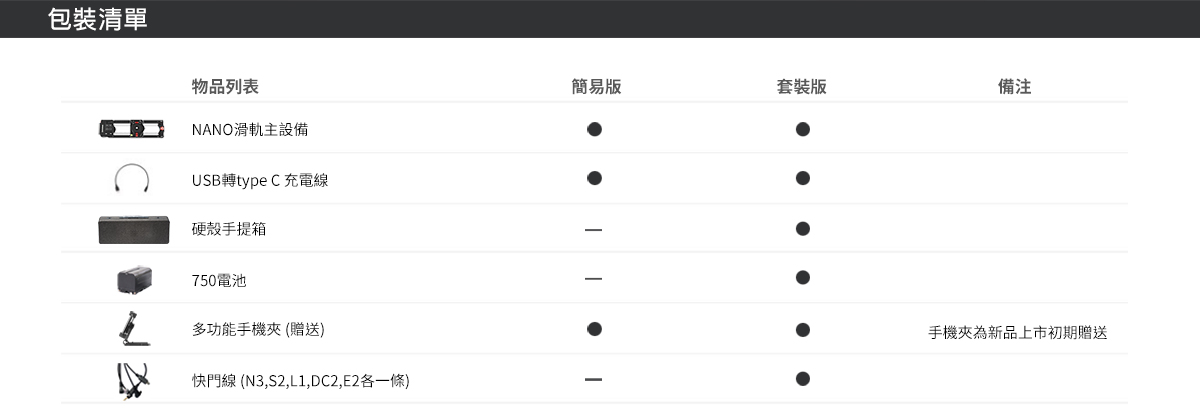This screenshot has width=1200, height=414.
Task: Click the 套裝版 dot for 750電池
Action: pyautogui.click(x=803, y=277)
